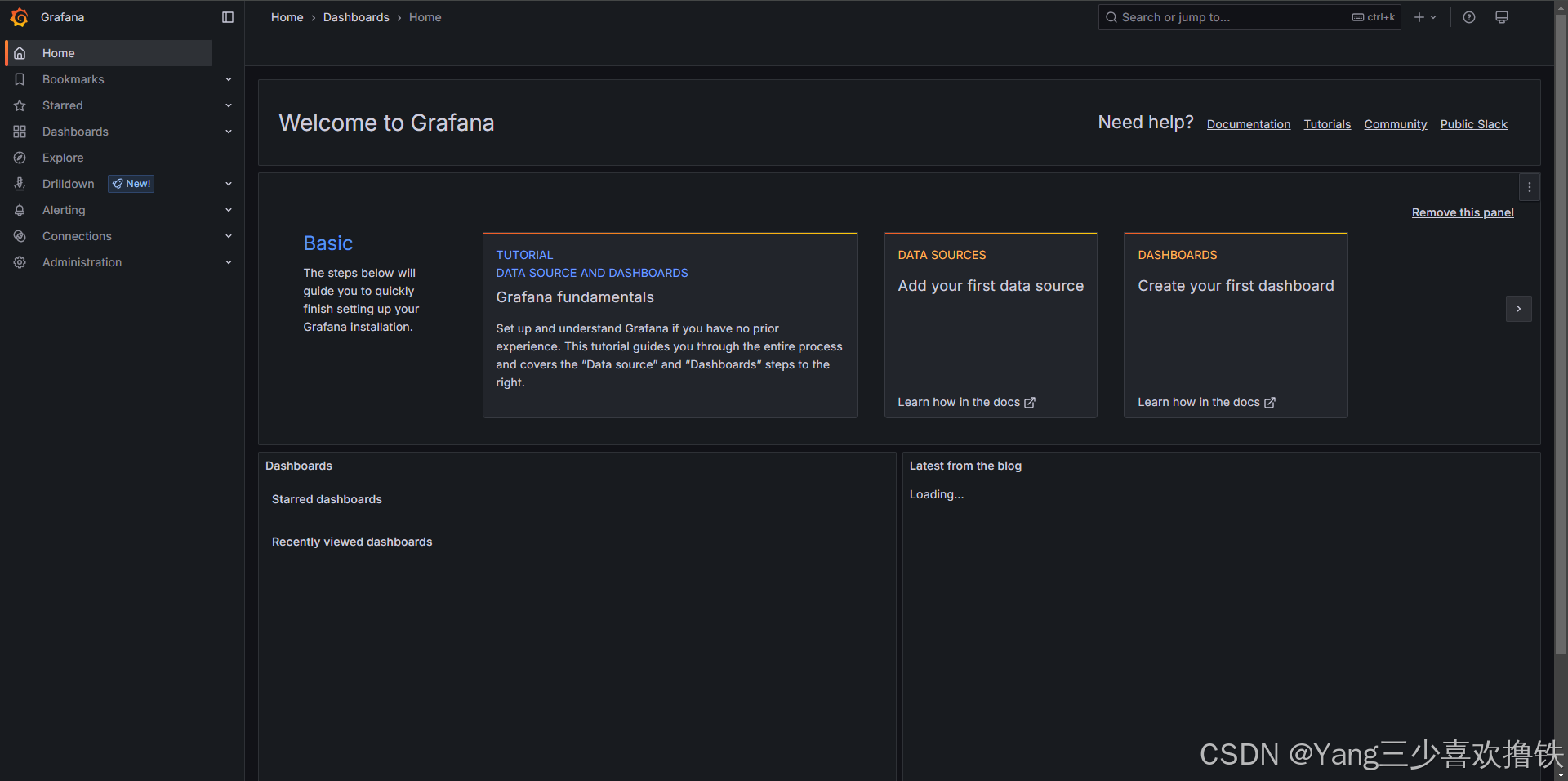
Task: Open the panel three-dot menu
Action: [1530, 187]
